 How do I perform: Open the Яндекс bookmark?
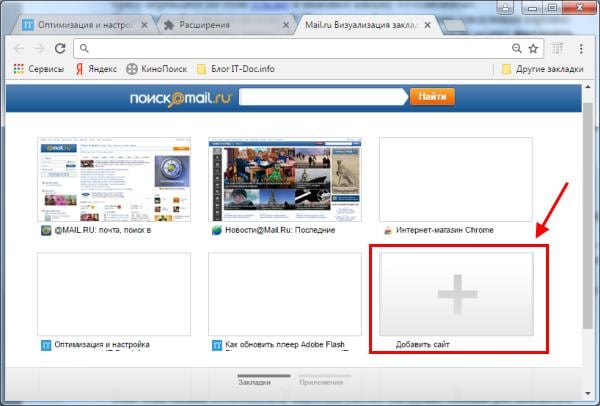click(x=96, y=69)
